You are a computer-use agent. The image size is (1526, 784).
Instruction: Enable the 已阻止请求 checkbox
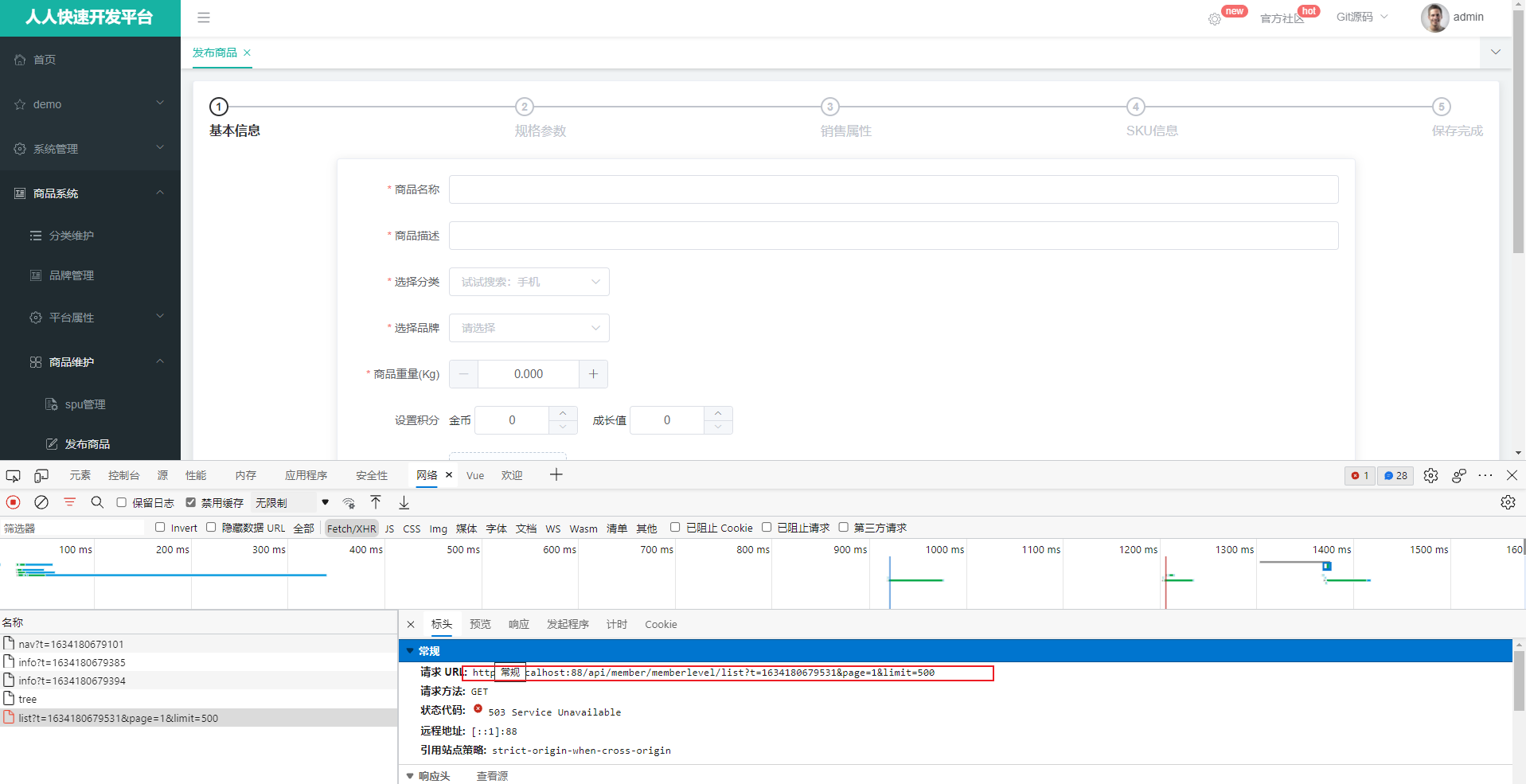pyautogui.click(x=767, y=527)
